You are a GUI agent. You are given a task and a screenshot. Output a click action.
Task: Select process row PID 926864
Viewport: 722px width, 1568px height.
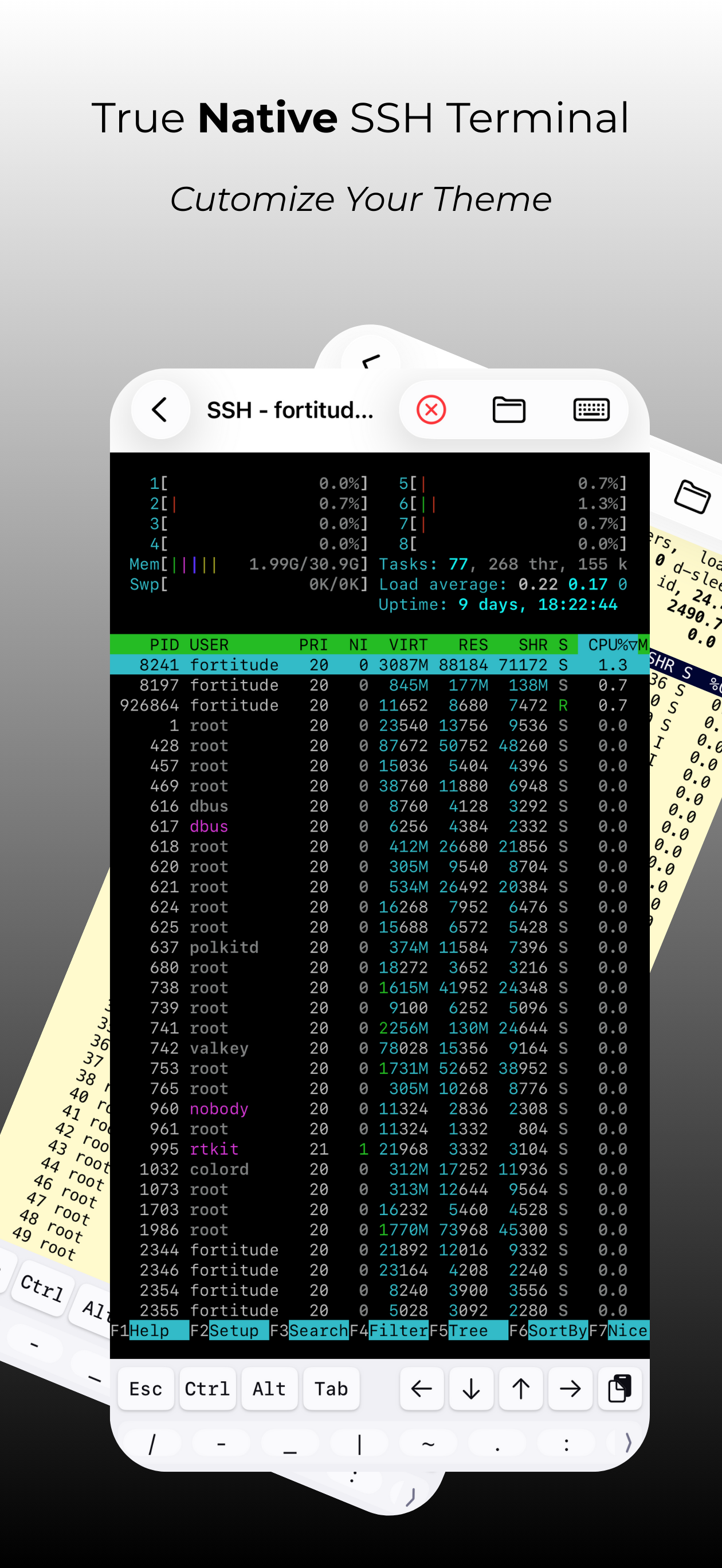coord(379,705)
